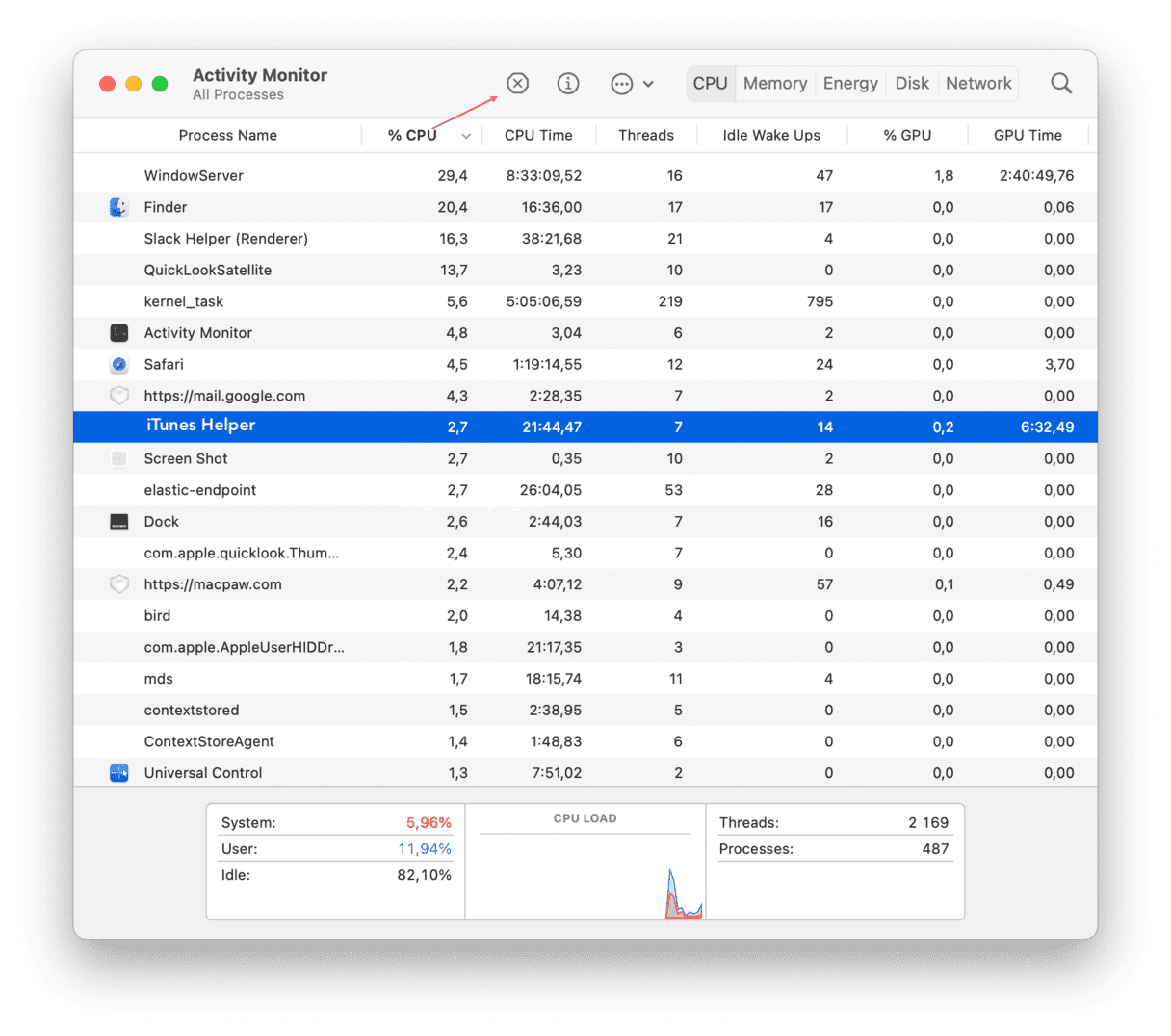This screenshot has height=1036, width=1171.
Task: Click the shield icon for mail.google.com
Action: pos(119,396)
